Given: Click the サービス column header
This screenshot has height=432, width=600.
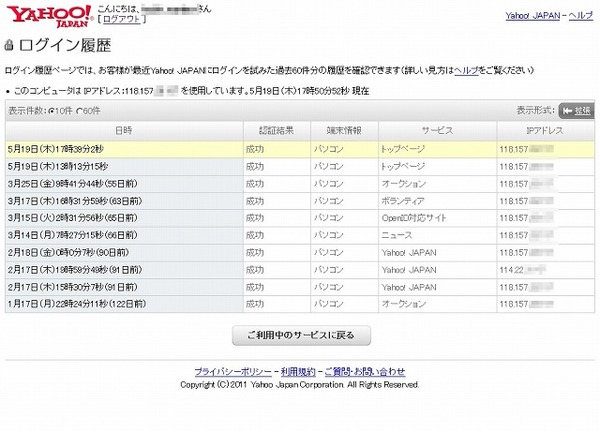Looking at the screenshot, I should (437, 131).
